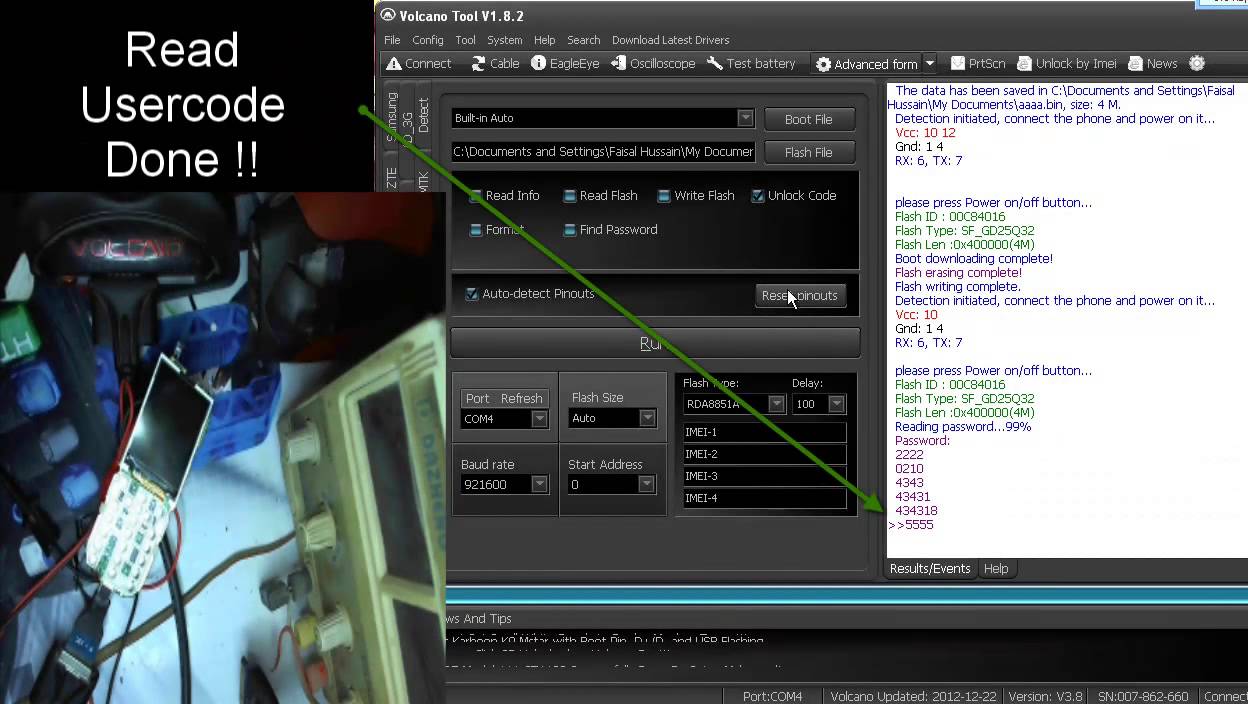Expand the Advanced form dropdown arrow
Image resolution: width=1248 pixels, height=704 pixels.
click(930, 64)
